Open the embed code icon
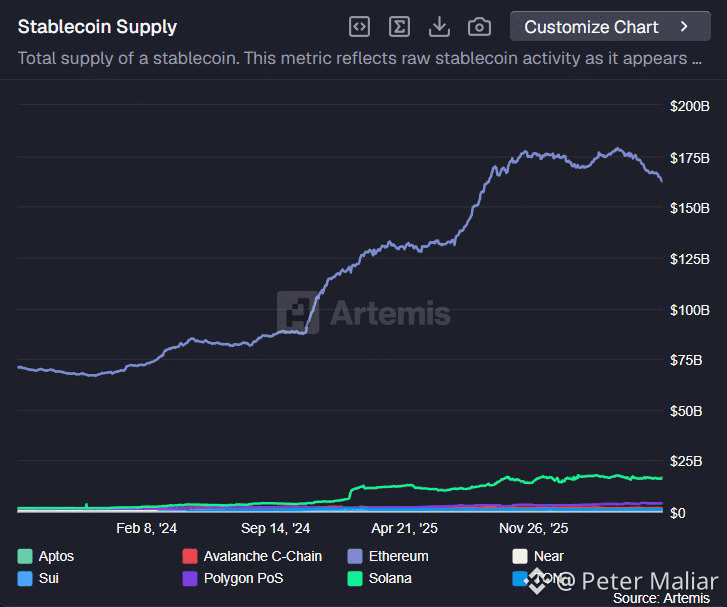This screenshot has width=727, height=607. (x=359, y=26)
